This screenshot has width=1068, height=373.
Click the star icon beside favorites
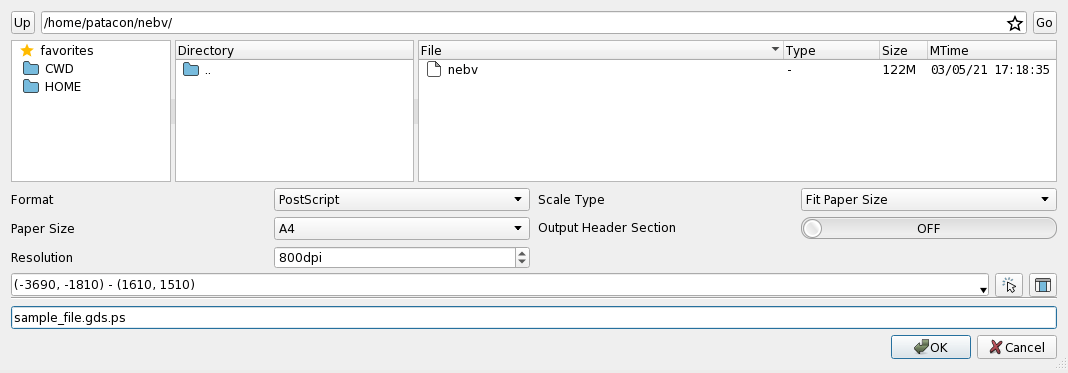point(27,50)
